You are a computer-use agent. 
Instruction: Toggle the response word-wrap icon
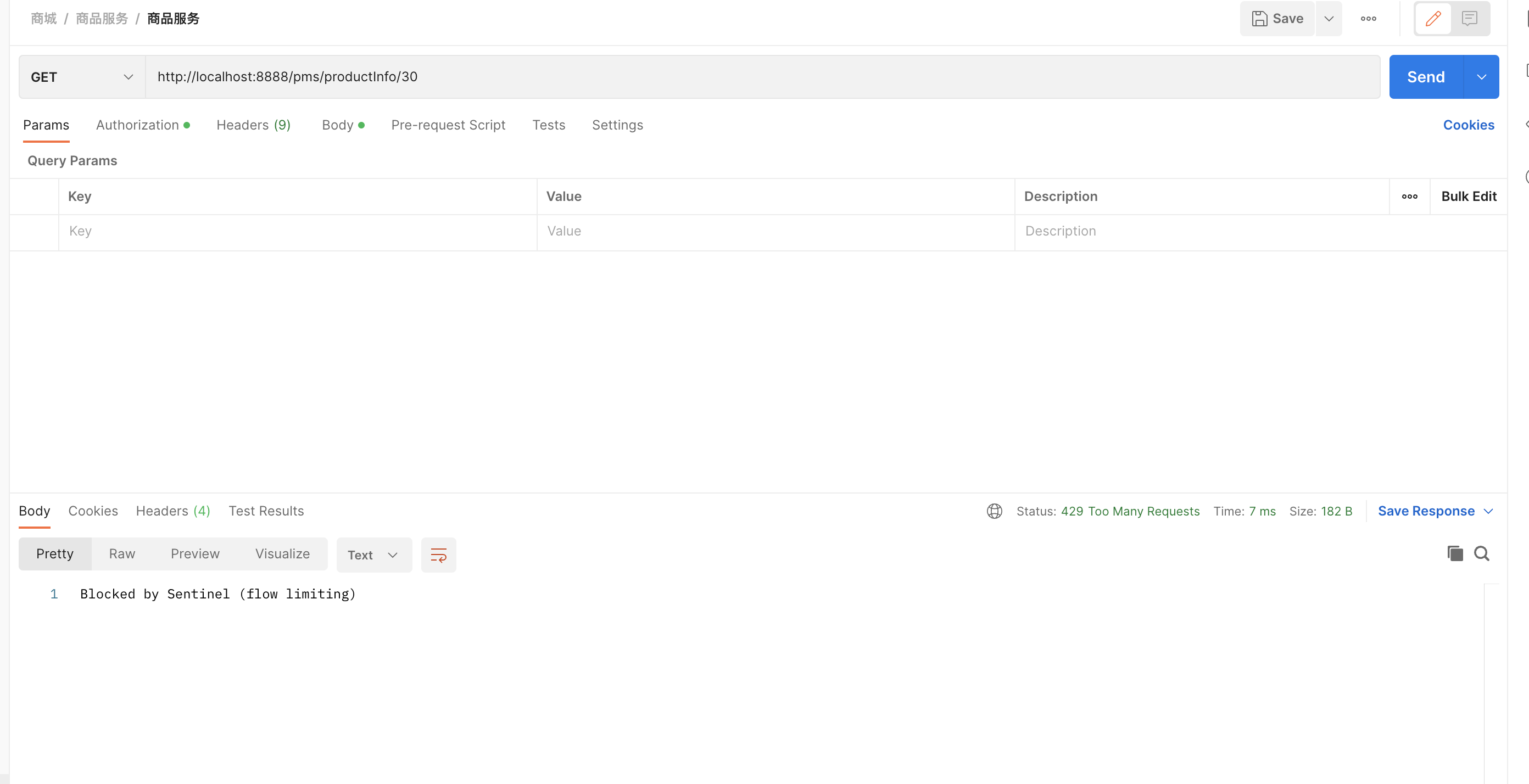coord(438,555)
